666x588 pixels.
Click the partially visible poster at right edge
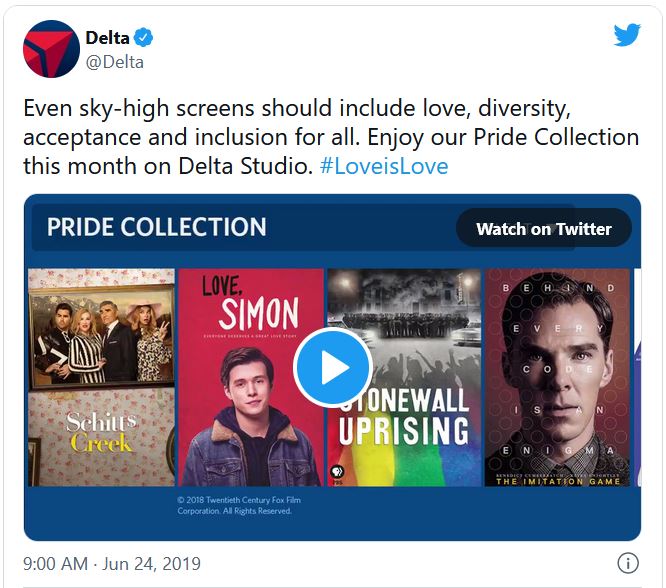(636, 378)
